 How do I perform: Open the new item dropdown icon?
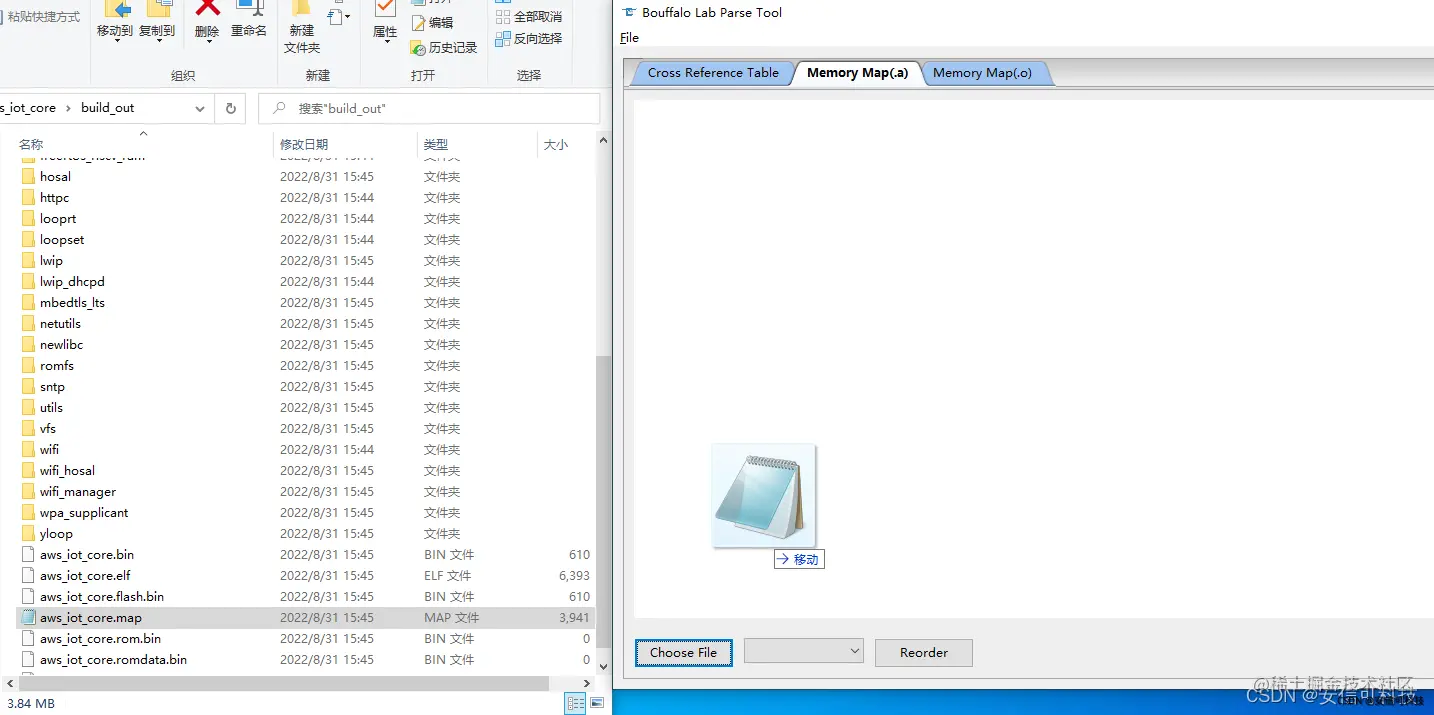339,17
